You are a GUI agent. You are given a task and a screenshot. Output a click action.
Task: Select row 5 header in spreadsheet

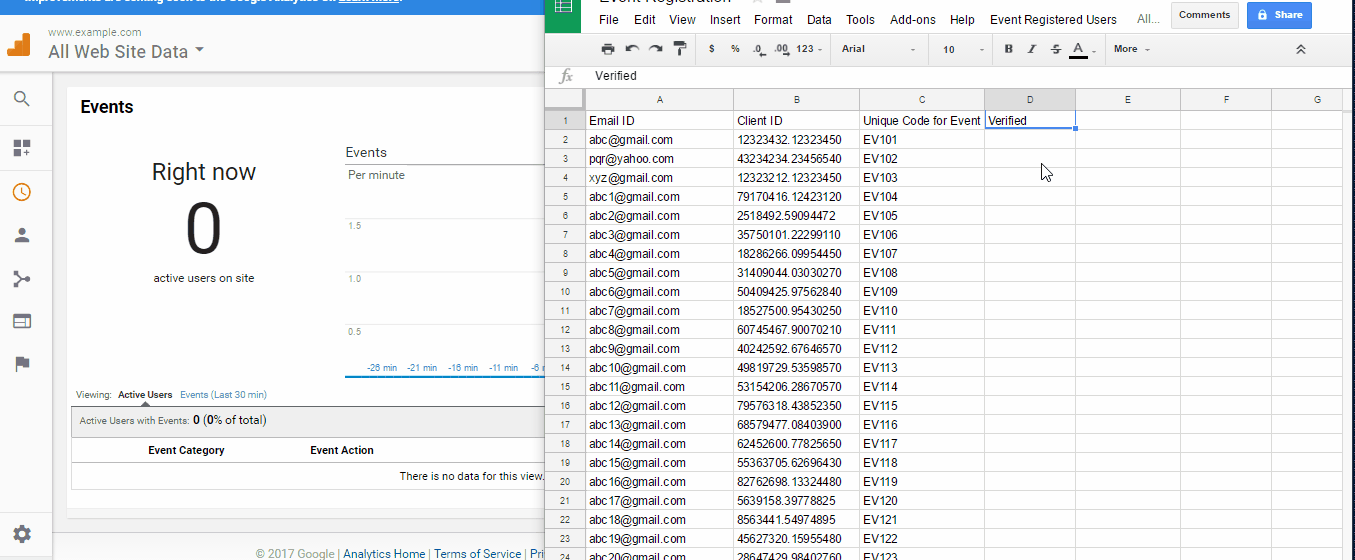tap(565, 197)
